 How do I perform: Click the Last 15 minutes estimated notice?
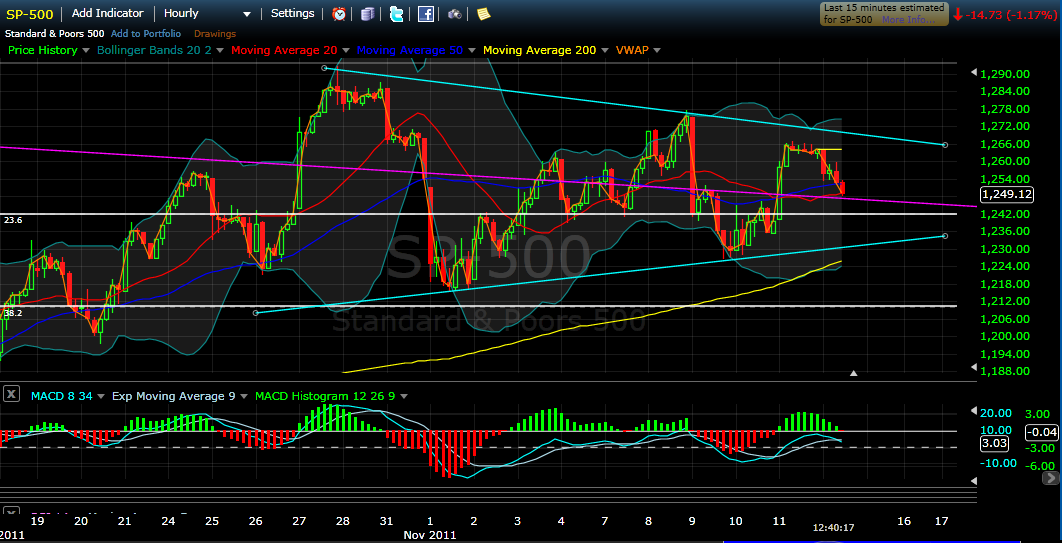point(885,14)
